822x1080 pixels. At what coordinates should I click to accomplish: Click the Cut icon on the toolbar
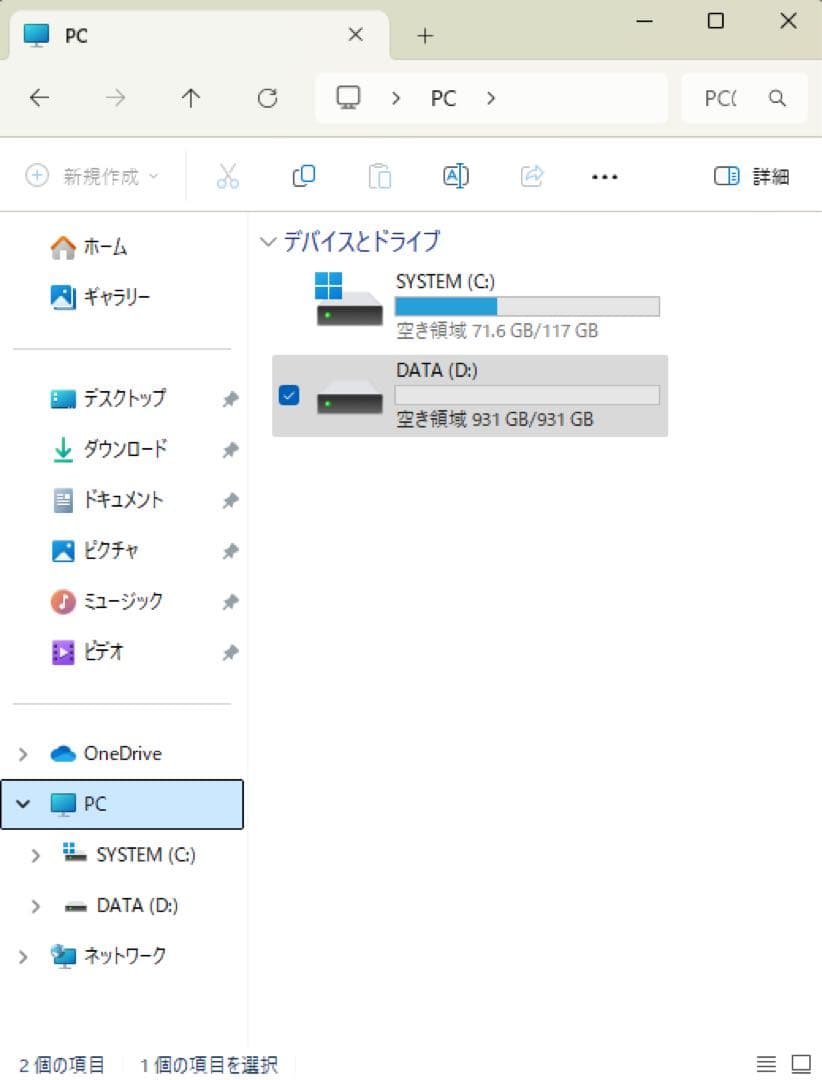click(x=228, y=176)
